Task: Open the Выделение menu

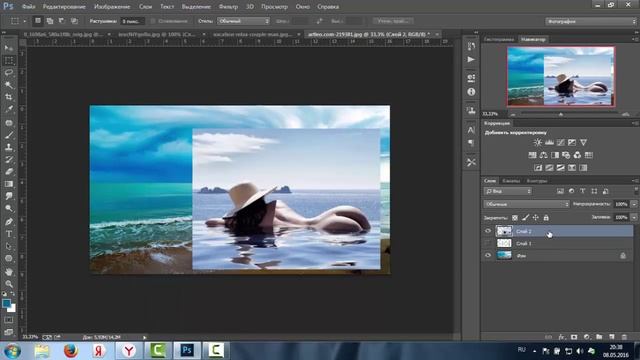Action: (196, 7)
